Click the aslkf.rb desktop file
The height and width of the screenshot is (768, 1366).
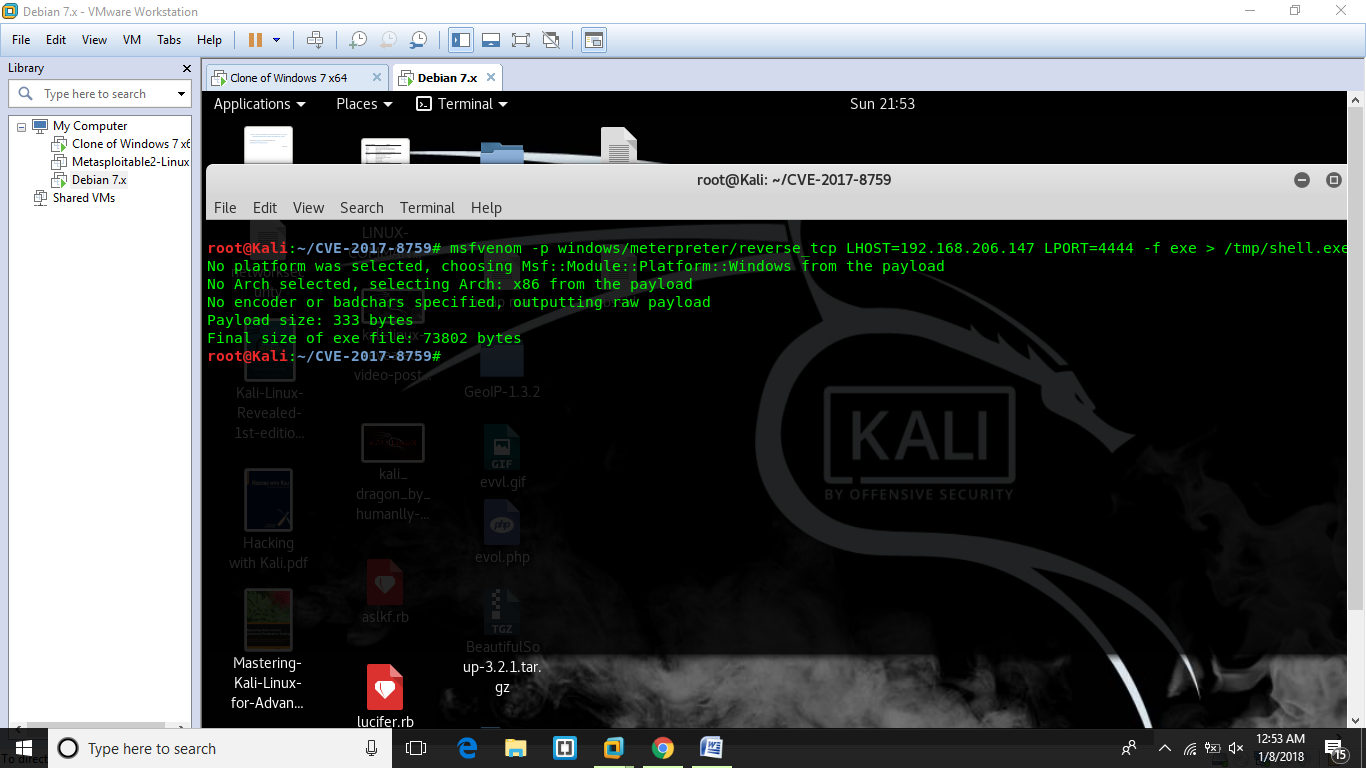385,592
